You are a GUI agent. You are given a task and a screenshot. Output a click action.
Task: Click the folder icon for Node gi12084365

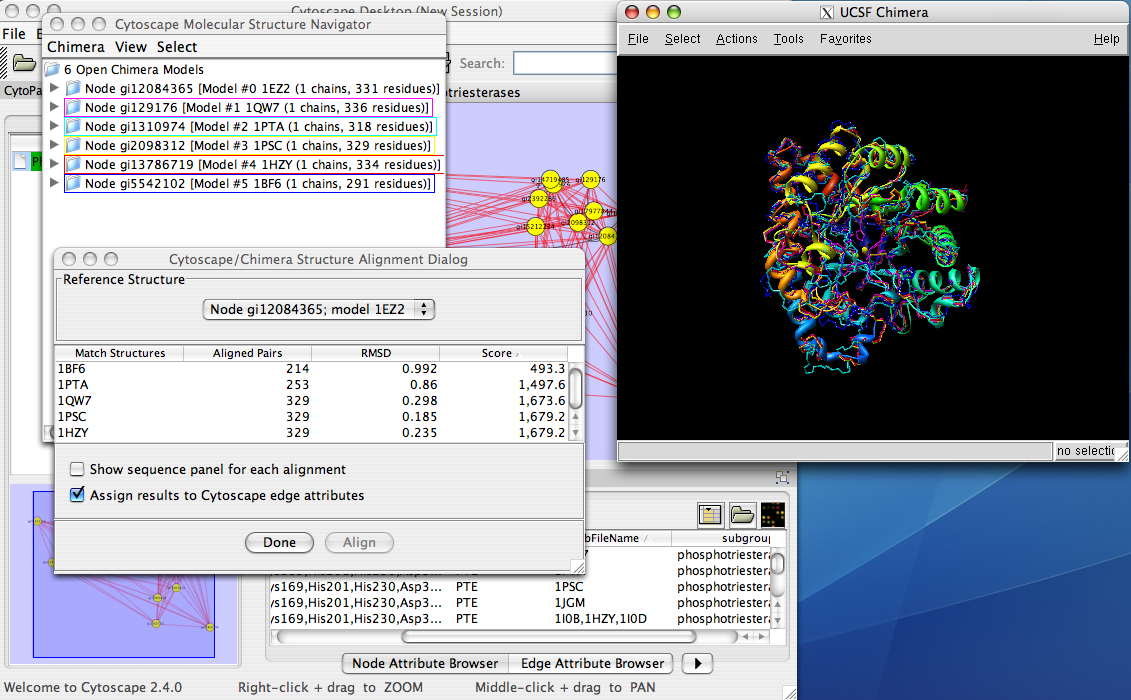73,89
